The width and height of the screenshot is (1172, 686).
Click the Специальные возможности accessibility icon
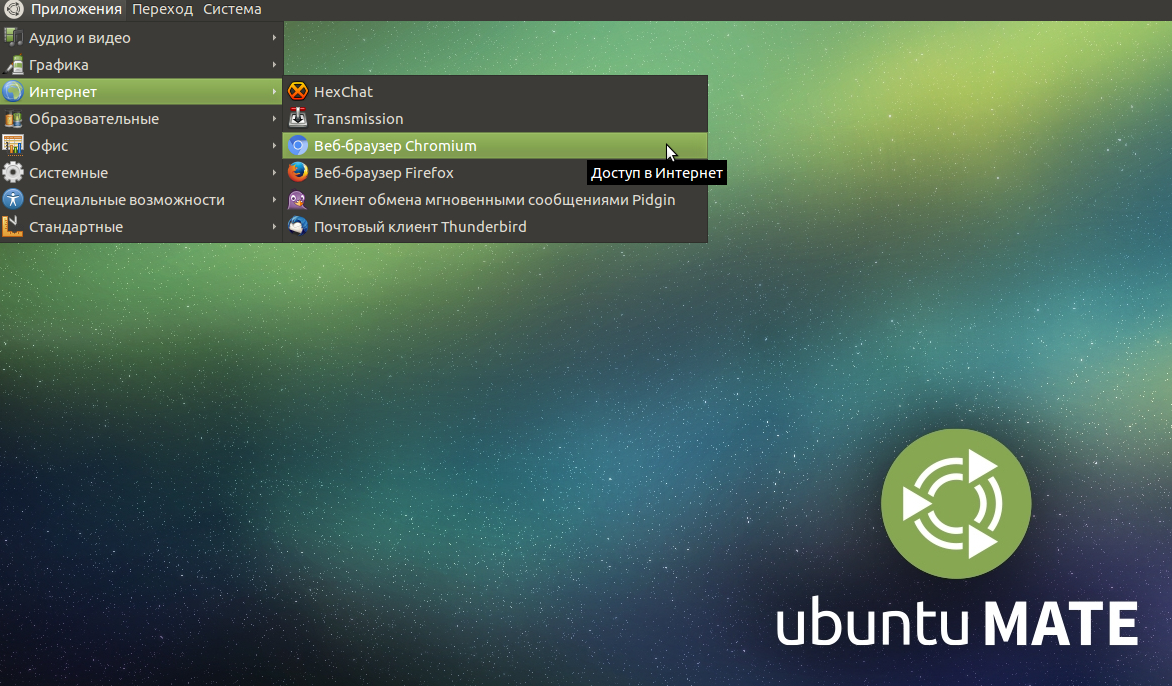coord(13,199)
